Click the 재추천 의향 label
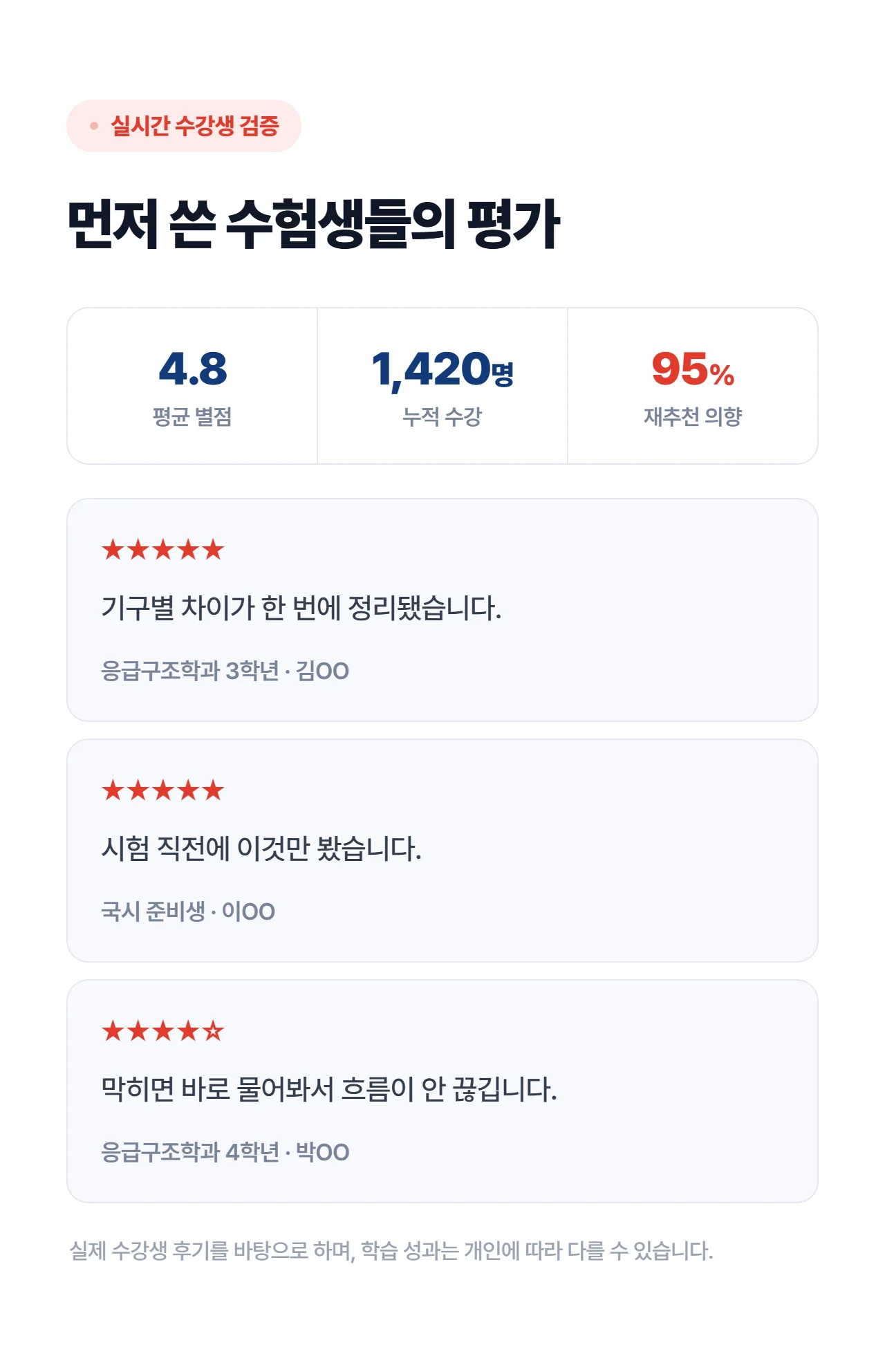This screenshot has width=885, height=1372. (693, 416)
